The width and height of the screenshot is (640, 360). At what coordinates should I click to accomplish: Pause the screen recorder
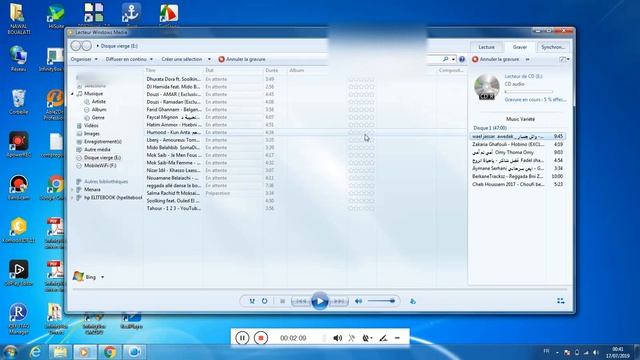point(242,338)
